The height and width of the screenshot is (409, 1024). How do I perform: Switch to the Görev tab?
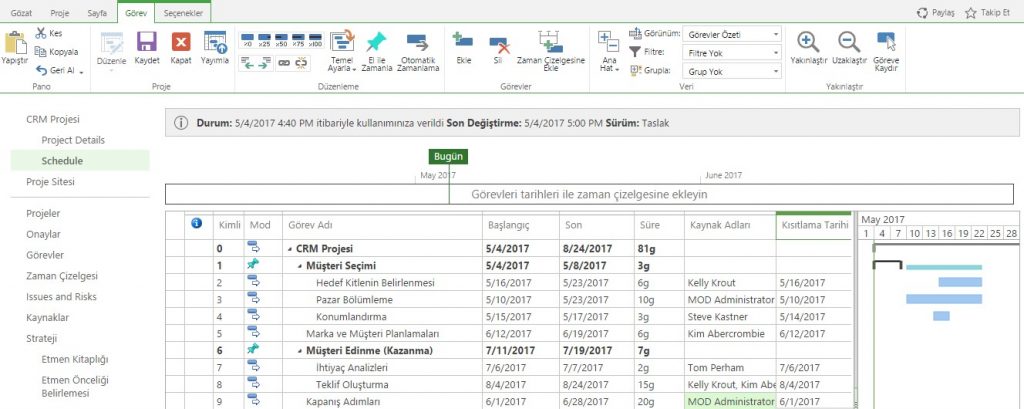(137, 12)
